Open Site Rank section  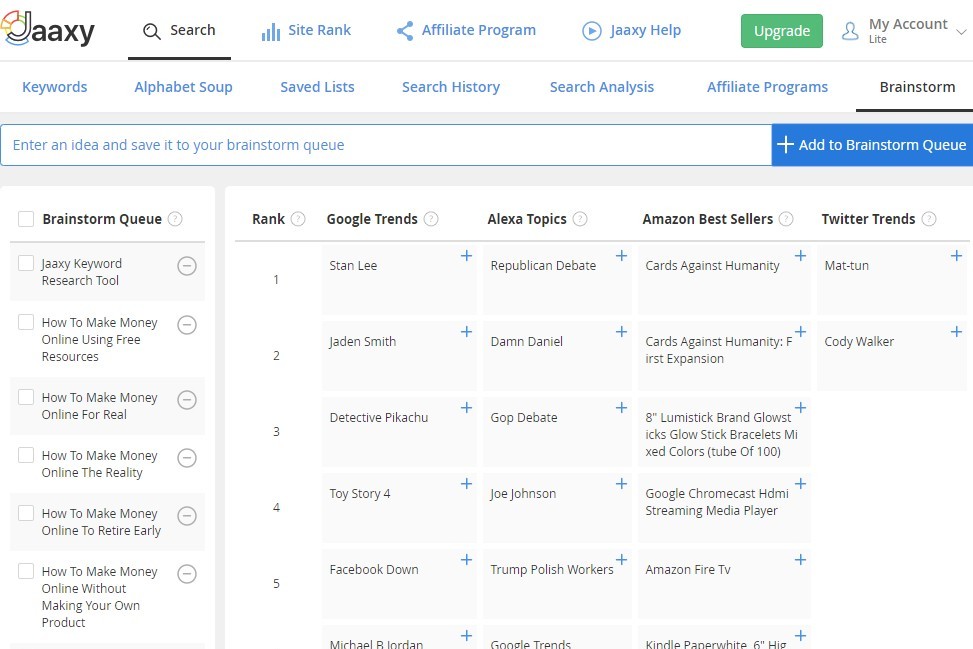click(306, 30)
